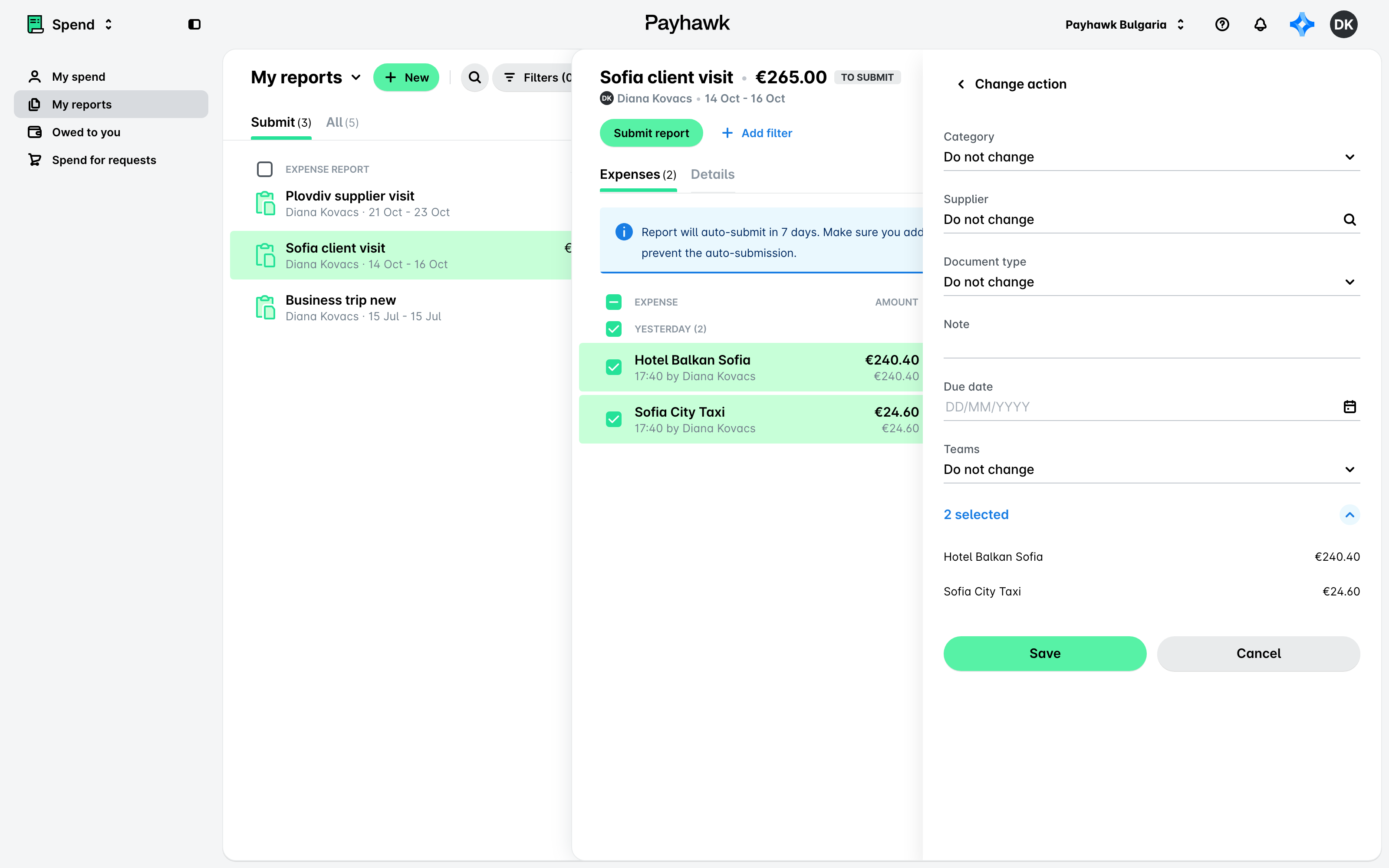The width and height of the screenshot is (1389, 868).
Task: Open the help question mark icon
Action: pos(1222,25)
